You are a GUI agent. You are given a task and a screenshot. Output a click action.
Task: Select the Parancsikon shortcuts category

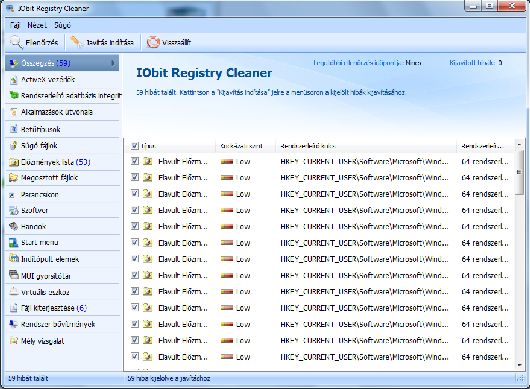[62, 195]
